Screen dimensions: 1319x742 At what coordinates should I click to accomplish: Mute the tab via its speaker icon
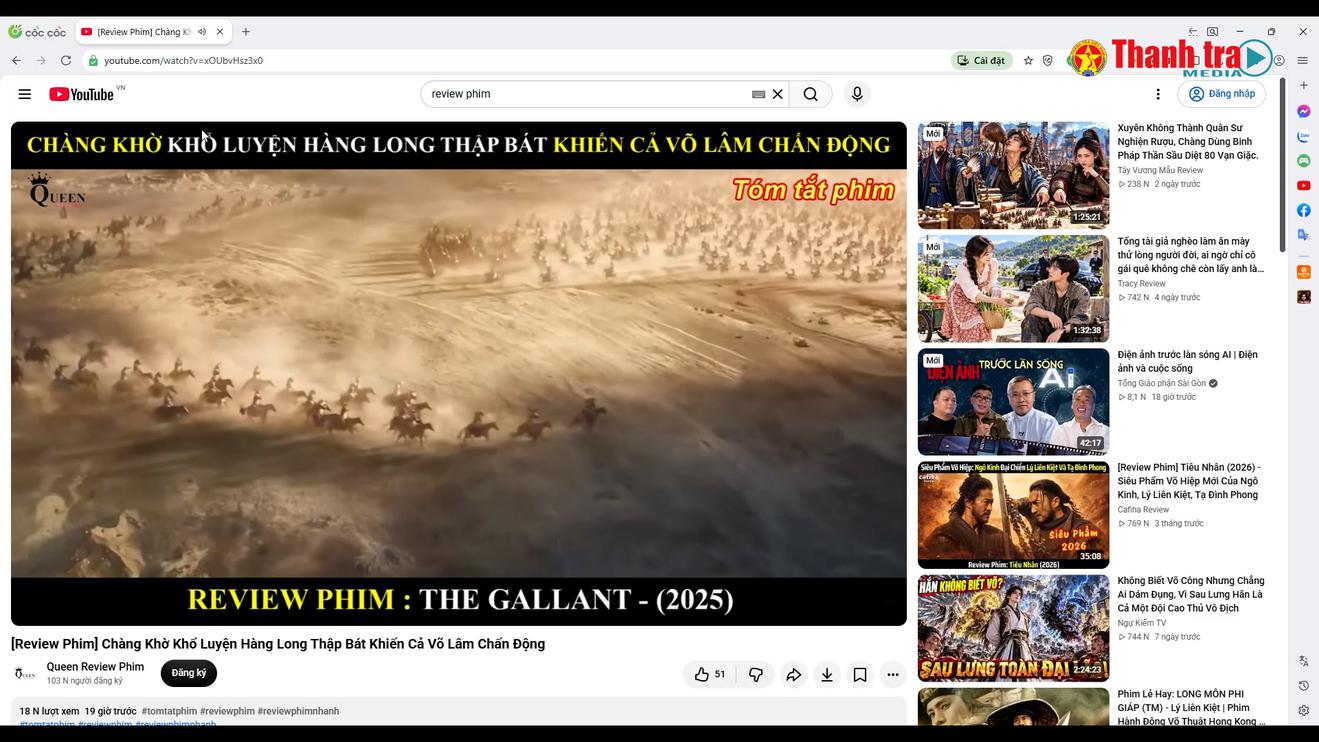click(x=202, y=32)
